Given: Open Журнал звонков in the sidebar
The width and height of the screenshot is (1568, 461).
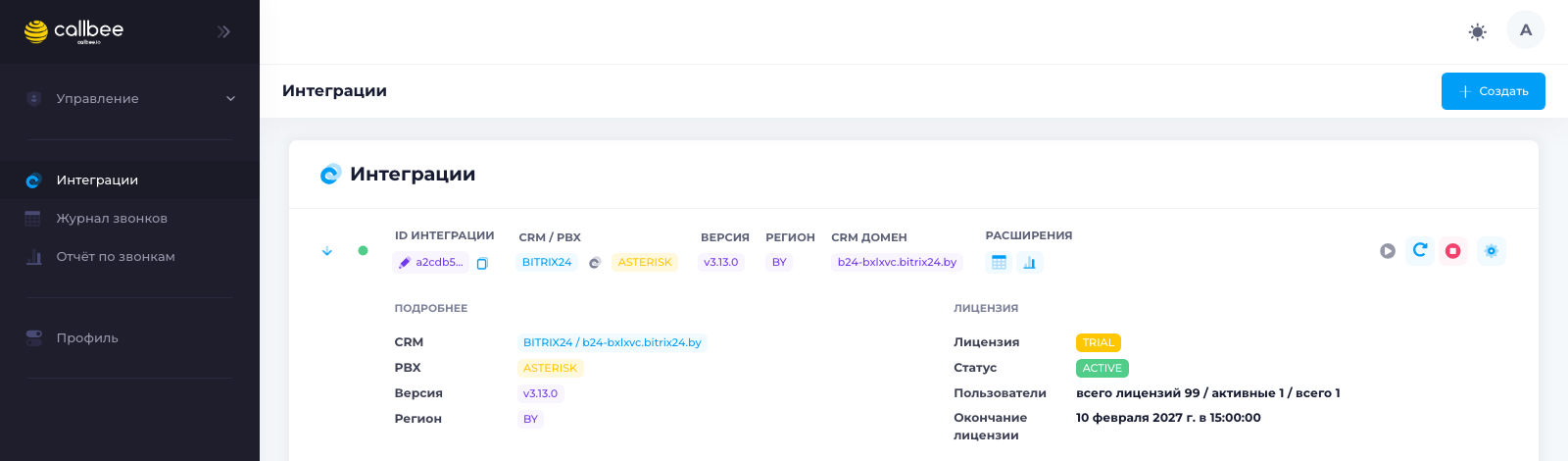Looking at the screenshot, I should (129, 219).
